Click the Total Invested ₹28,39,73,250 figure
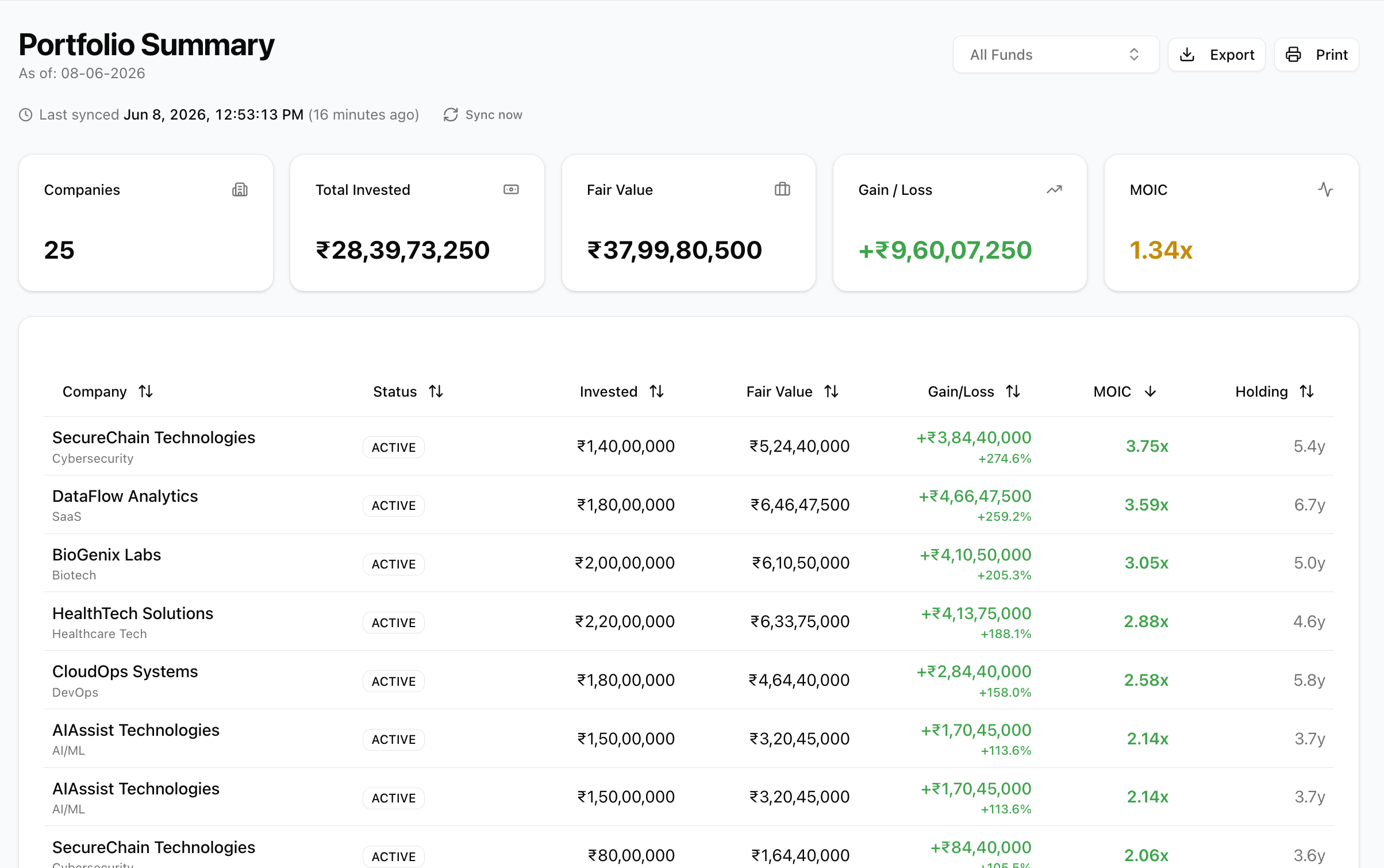 403,251
